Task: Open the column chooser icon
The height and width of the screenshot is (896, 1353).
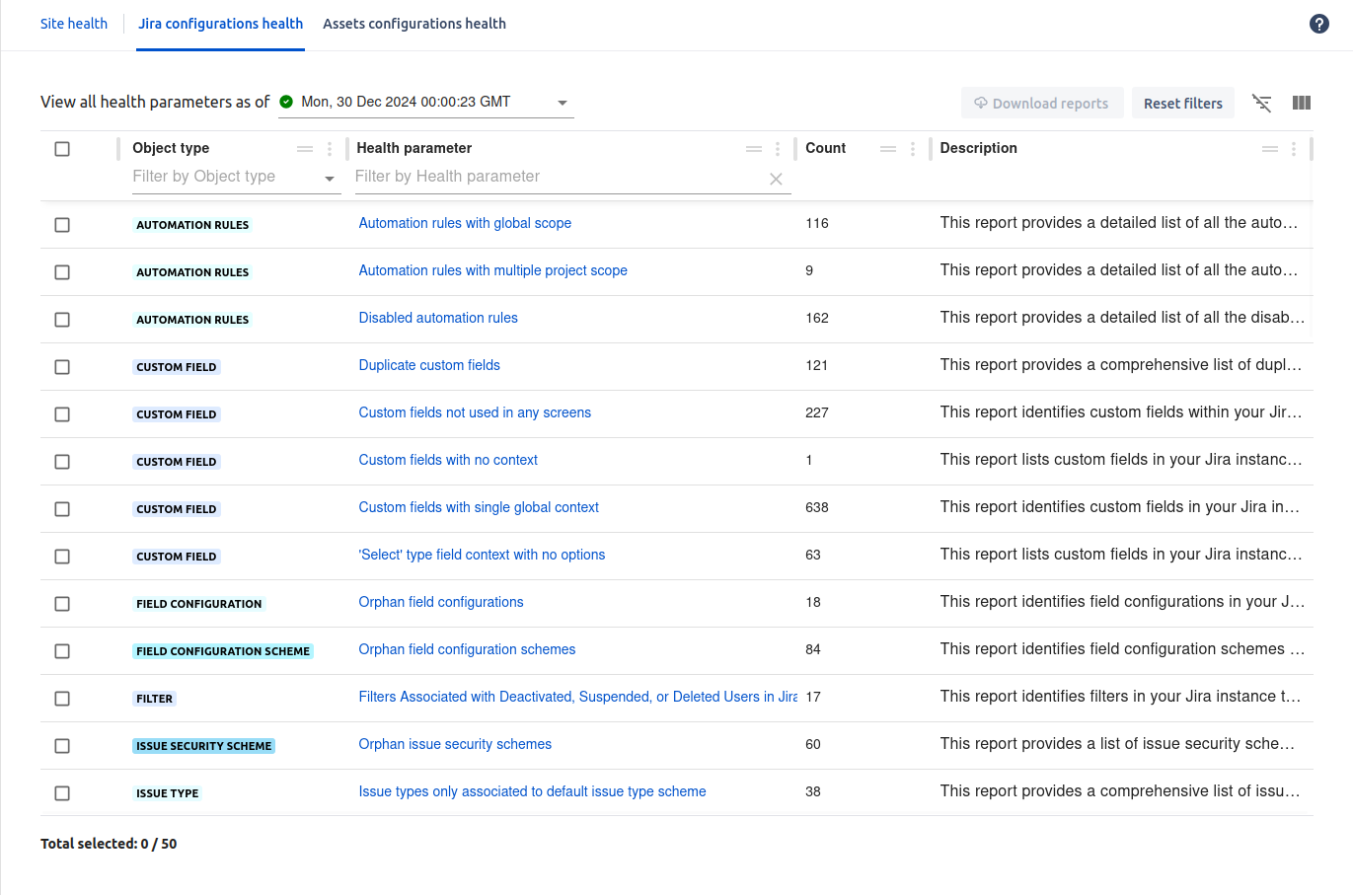Action: pyautogui.click(x=1302, y=103)
